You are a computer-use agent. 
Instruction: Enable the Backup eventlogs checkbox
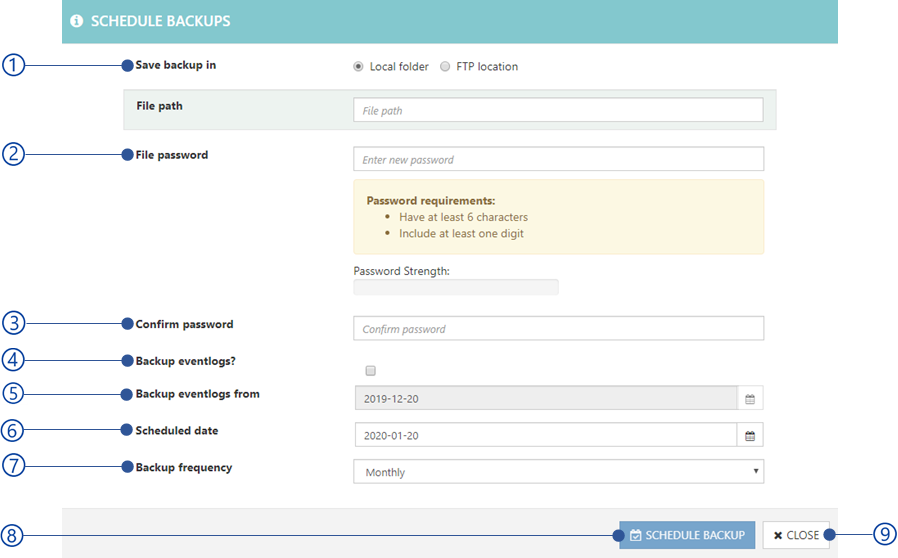pyautogui.click(x=371, y=371)
